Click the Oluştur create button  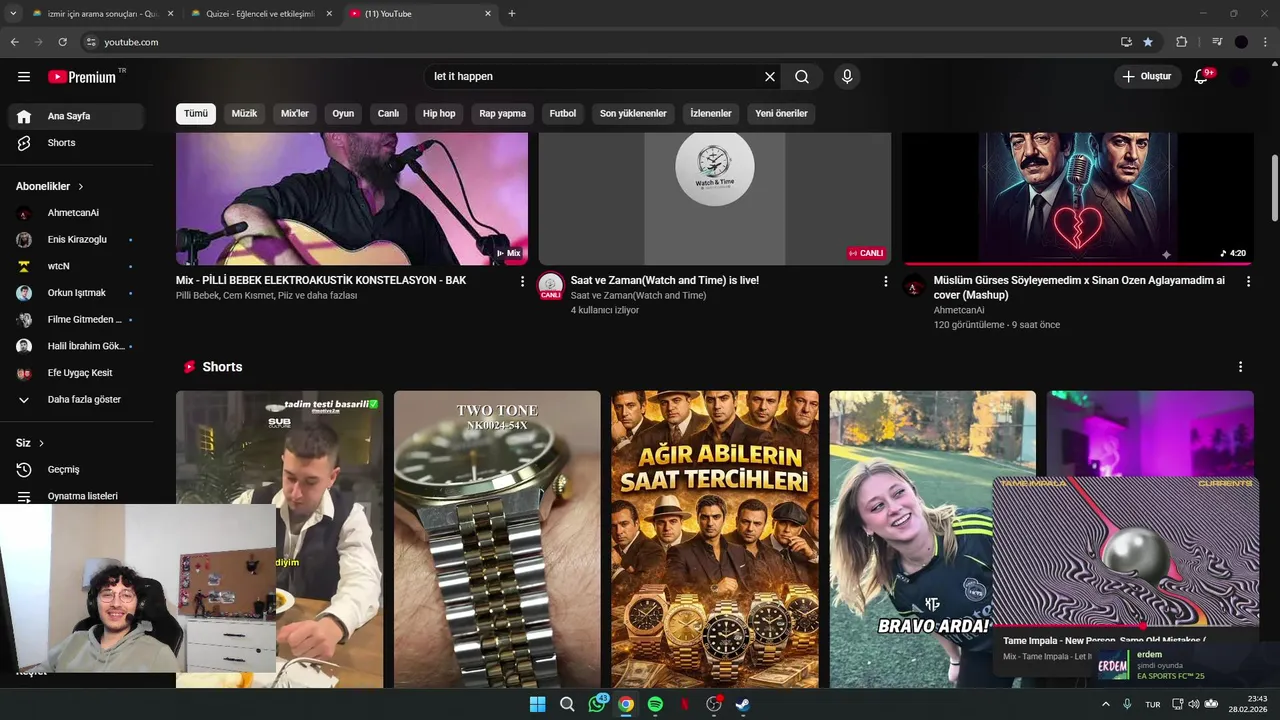[1146, 77]
